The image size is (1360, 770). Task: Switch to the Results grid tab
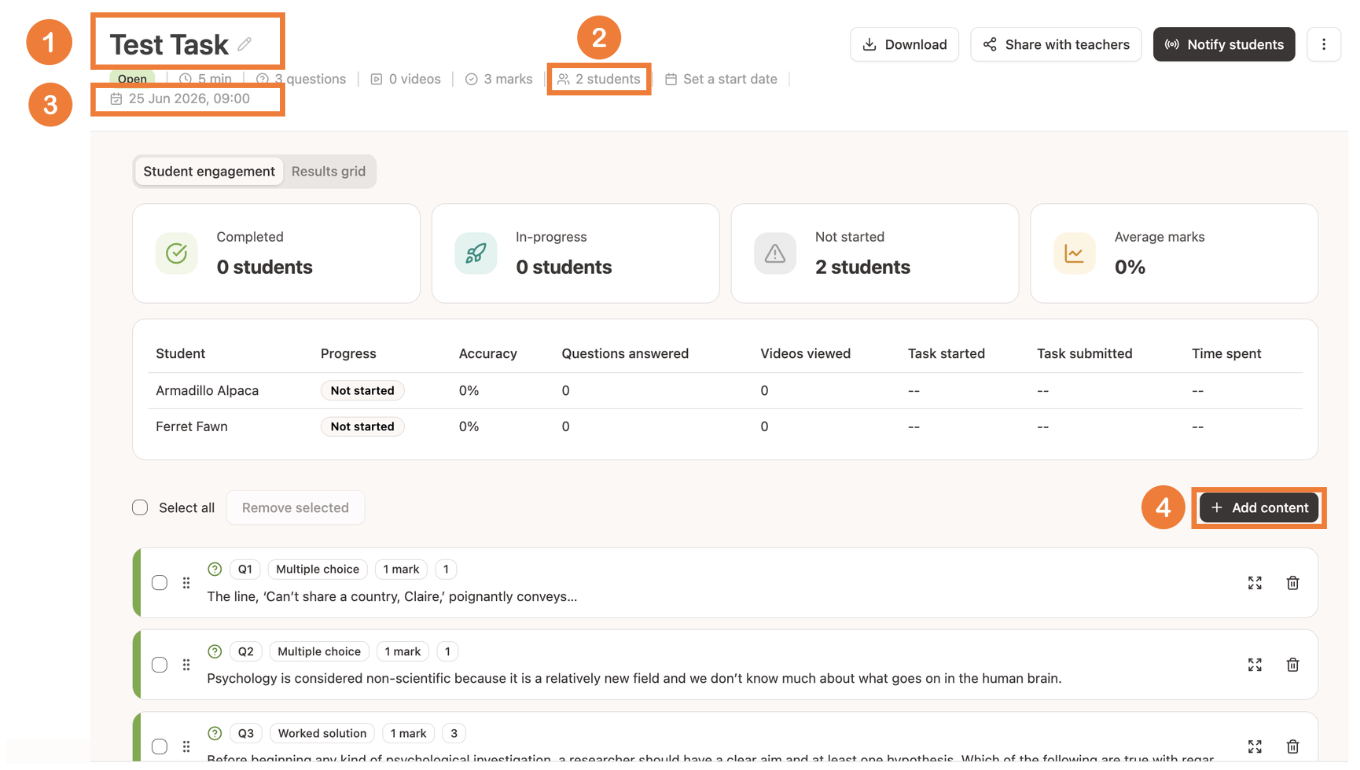pos(328,171)
